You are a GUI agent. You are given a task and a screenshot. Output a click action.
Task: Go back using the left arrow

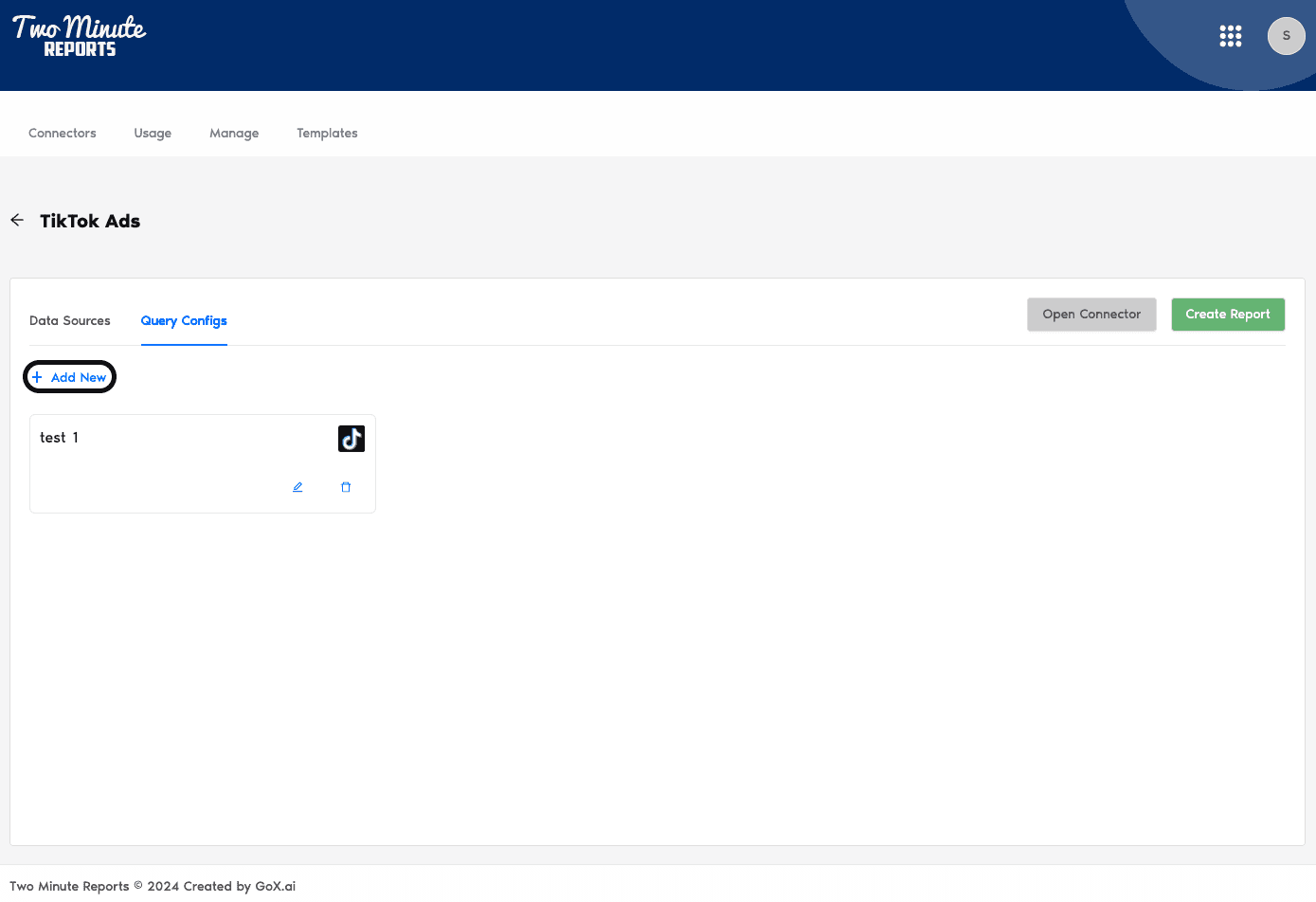coord(17,220)
